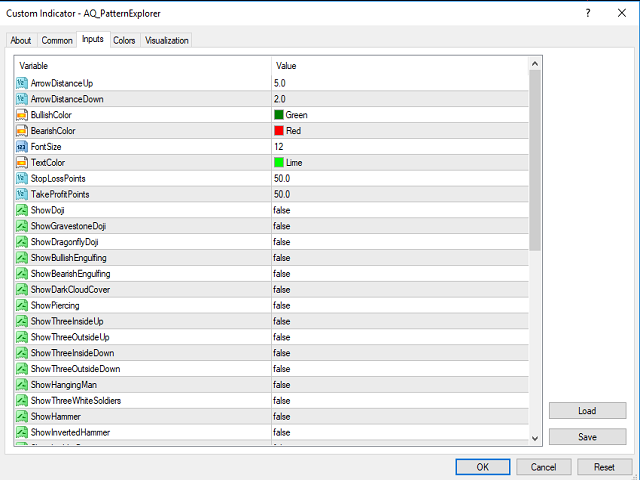Click the scrollbar up arrow

click(535, 64)
